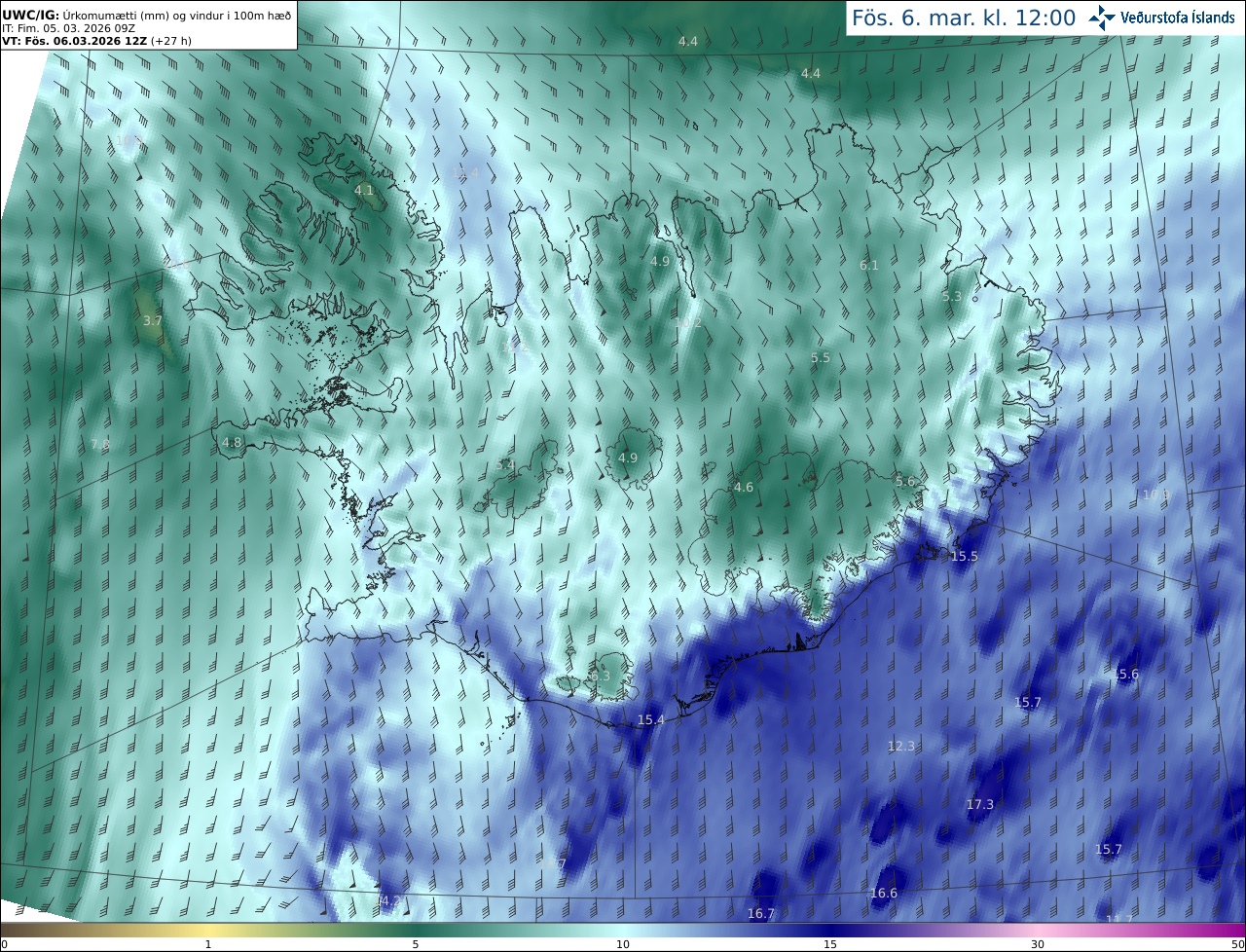Click the 15 tick on the color scale
The height and width of the screenshot is (952, 1246).
[x=830, y=944]
